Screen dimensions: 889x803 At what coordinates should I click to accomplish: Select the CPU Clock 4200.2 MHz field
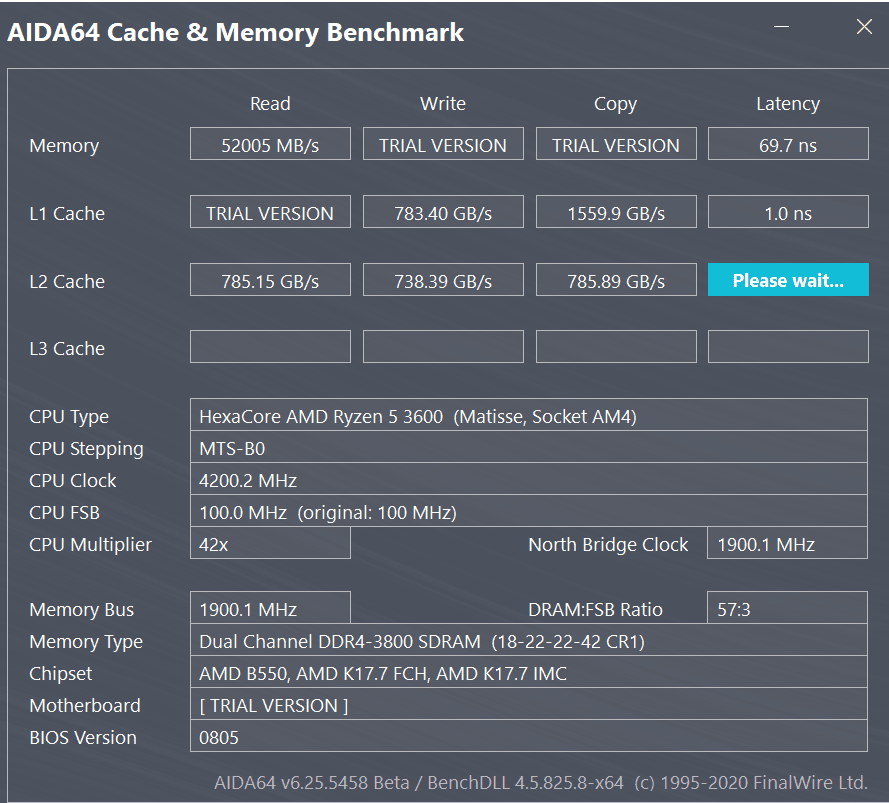(x=528, y=479)
